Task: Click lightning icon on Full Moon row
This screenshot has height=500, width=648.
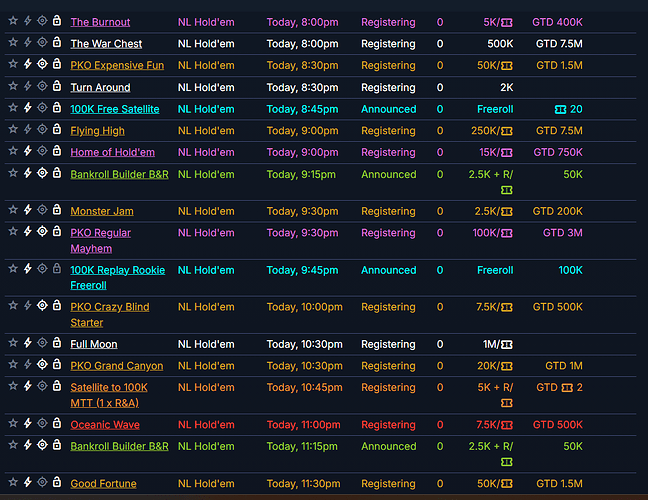Action: (28, 343)
